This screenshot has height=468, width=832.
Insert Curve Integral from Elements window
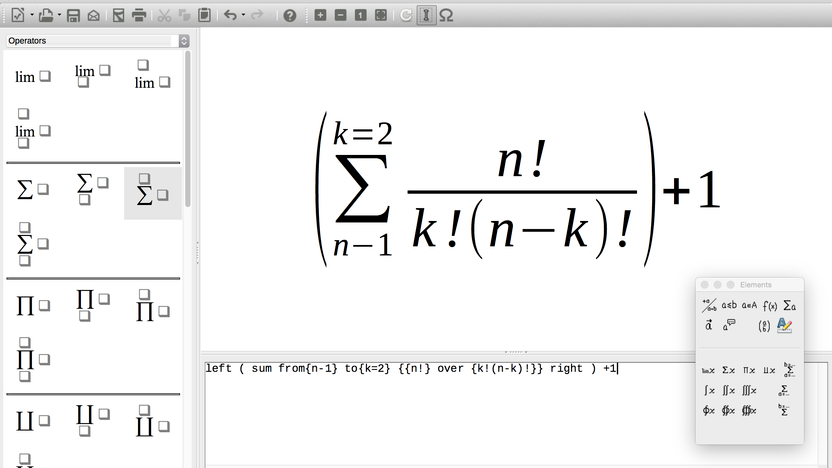(x=708, y=410)
